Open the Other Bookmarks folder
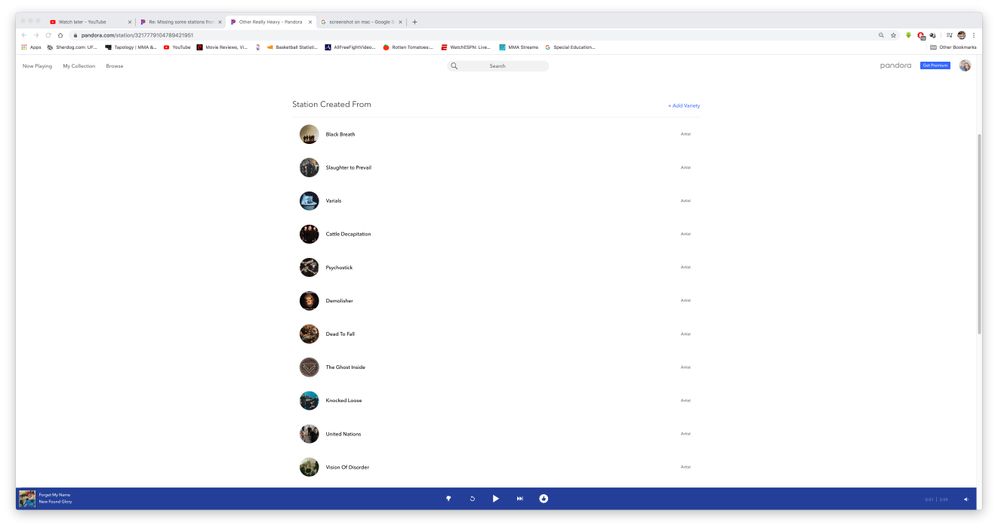 click(953, 47)
